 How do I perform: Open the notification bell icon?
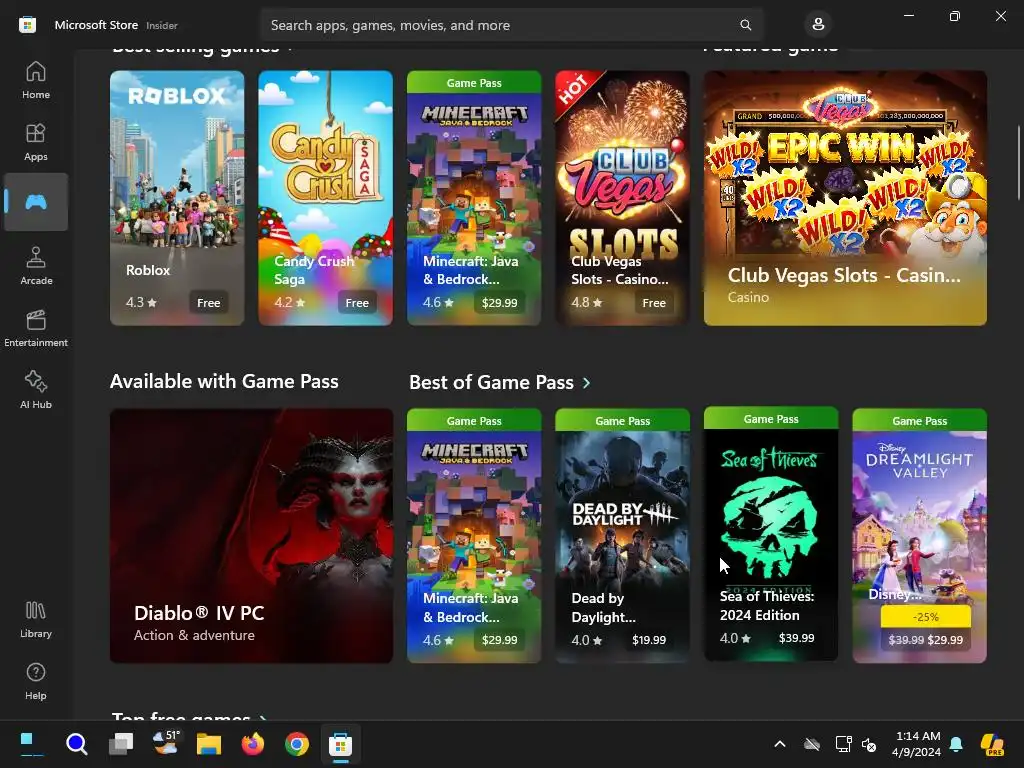[x=956, y=744]
